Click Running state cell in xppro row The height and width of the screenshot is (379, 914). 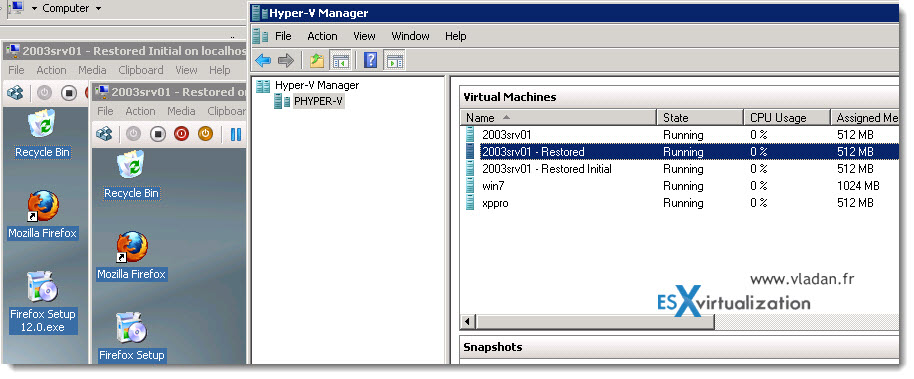tap(683, 203)
